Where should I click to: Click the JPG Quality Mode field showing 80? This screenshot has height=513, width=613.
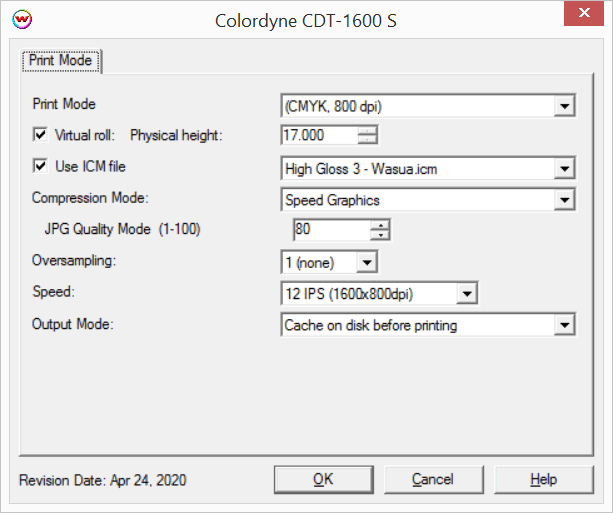(x=332, y=230)
